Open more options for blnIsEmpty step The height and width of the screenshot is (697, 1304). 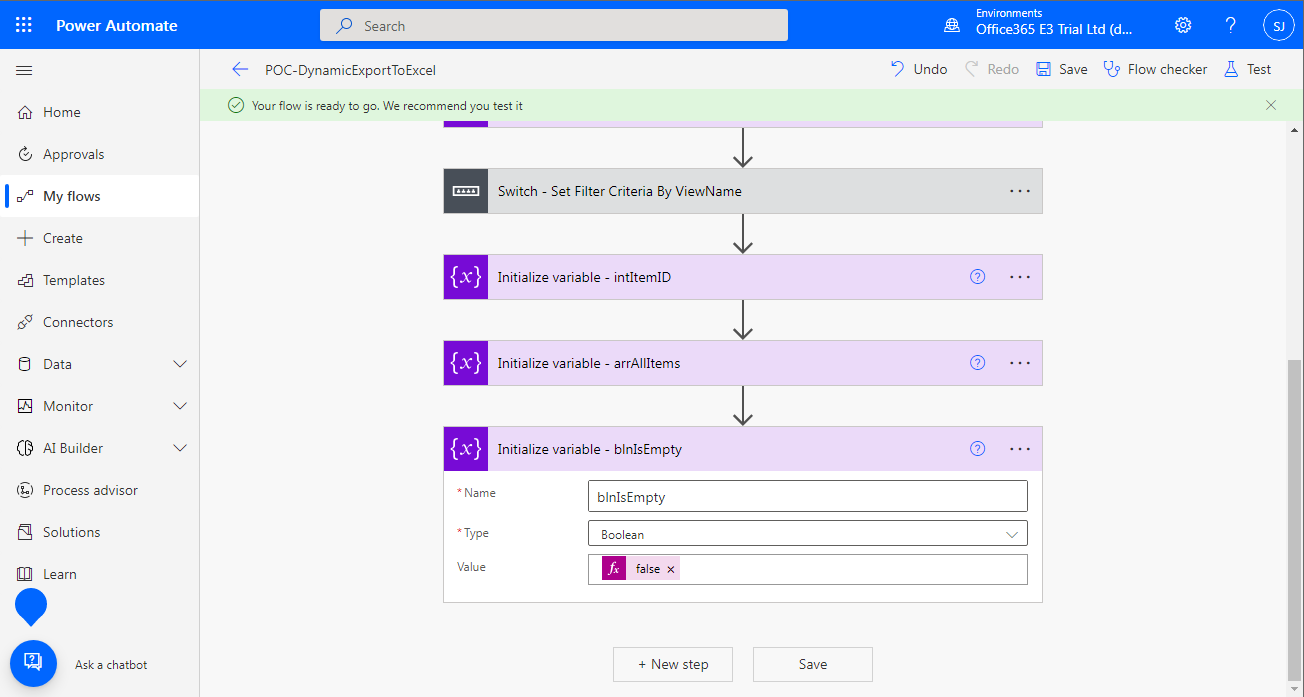point(1019,449)
